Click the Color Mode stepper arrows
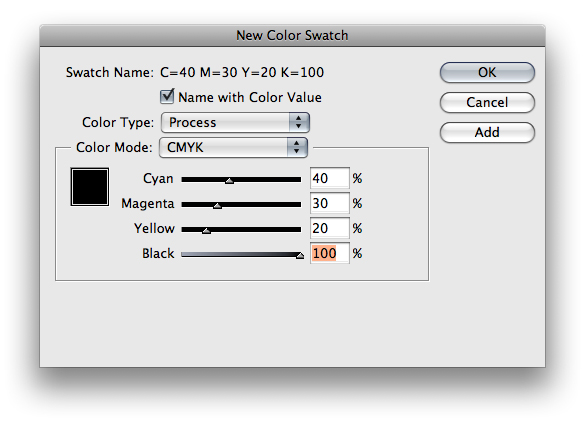 297,147
